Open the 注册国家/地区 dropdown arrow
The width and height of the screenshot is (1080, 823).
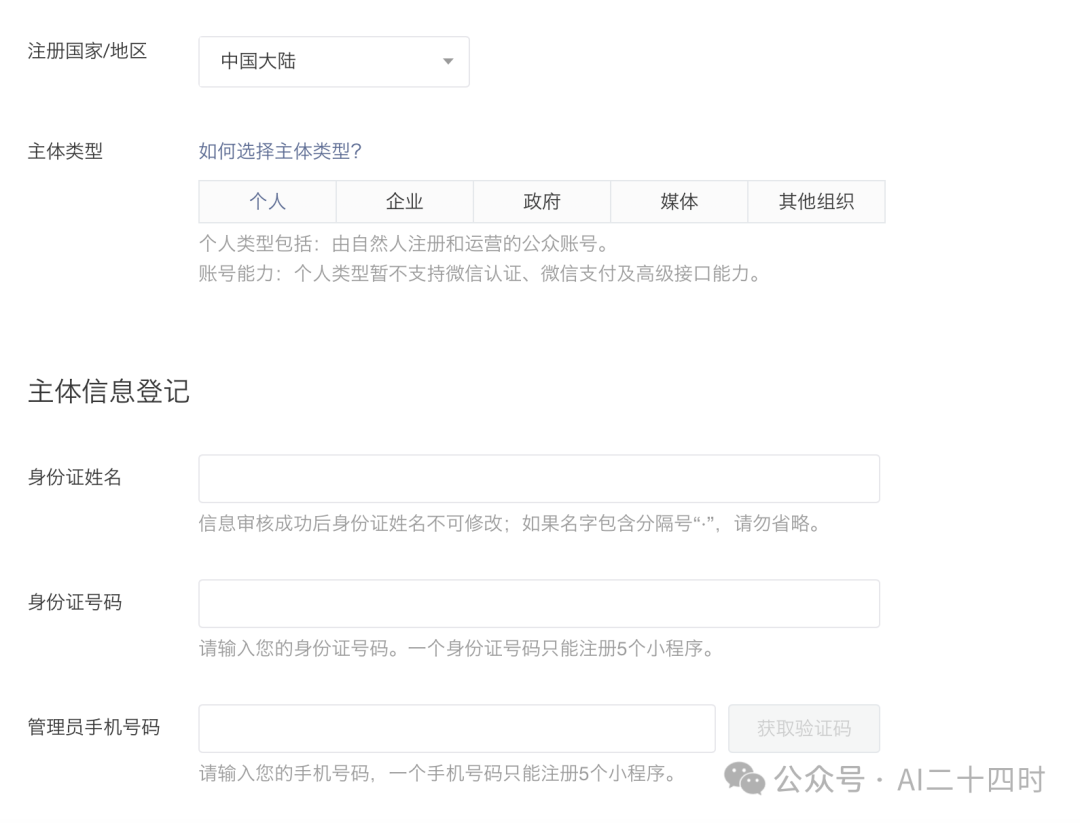point(448,61)
